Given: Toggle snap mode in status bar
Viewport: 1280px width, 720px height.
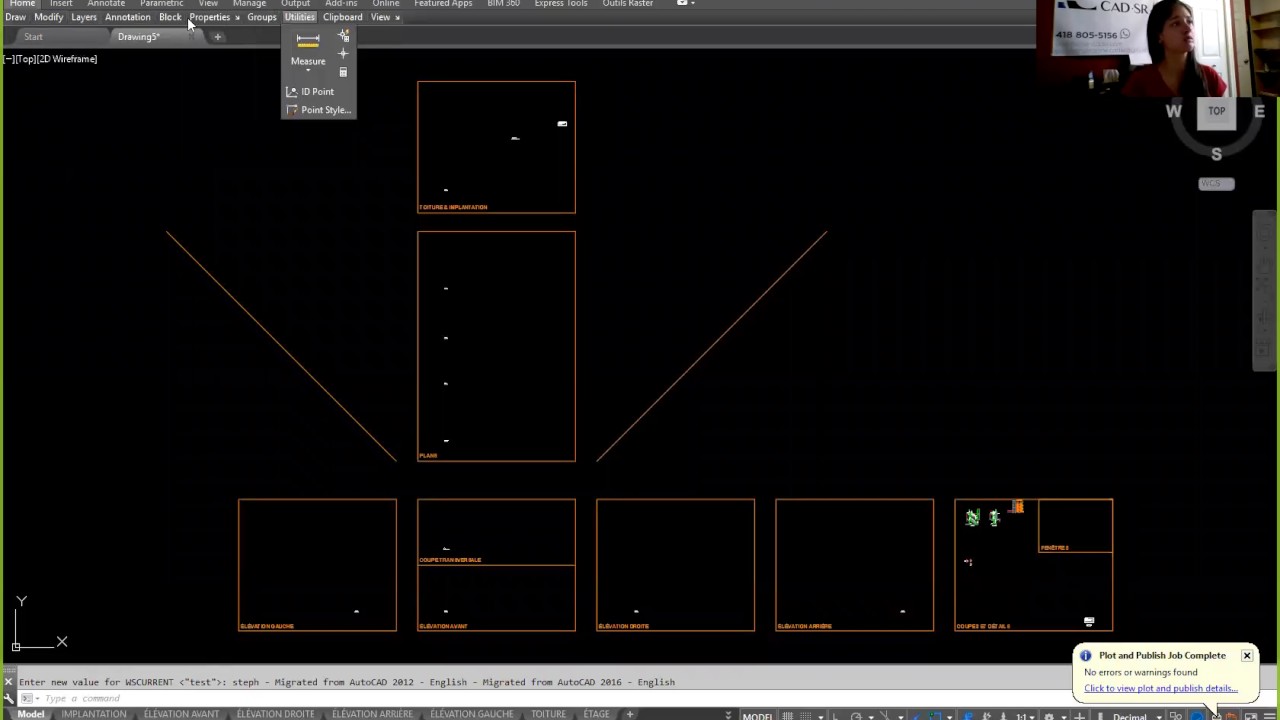Looking at the screenshot, I should coord(804,716).
